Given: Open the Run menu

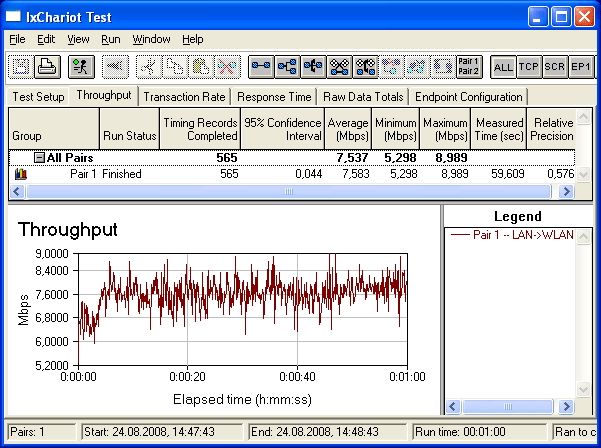Looking at the screenshot, I should click(x=111, y=39).
